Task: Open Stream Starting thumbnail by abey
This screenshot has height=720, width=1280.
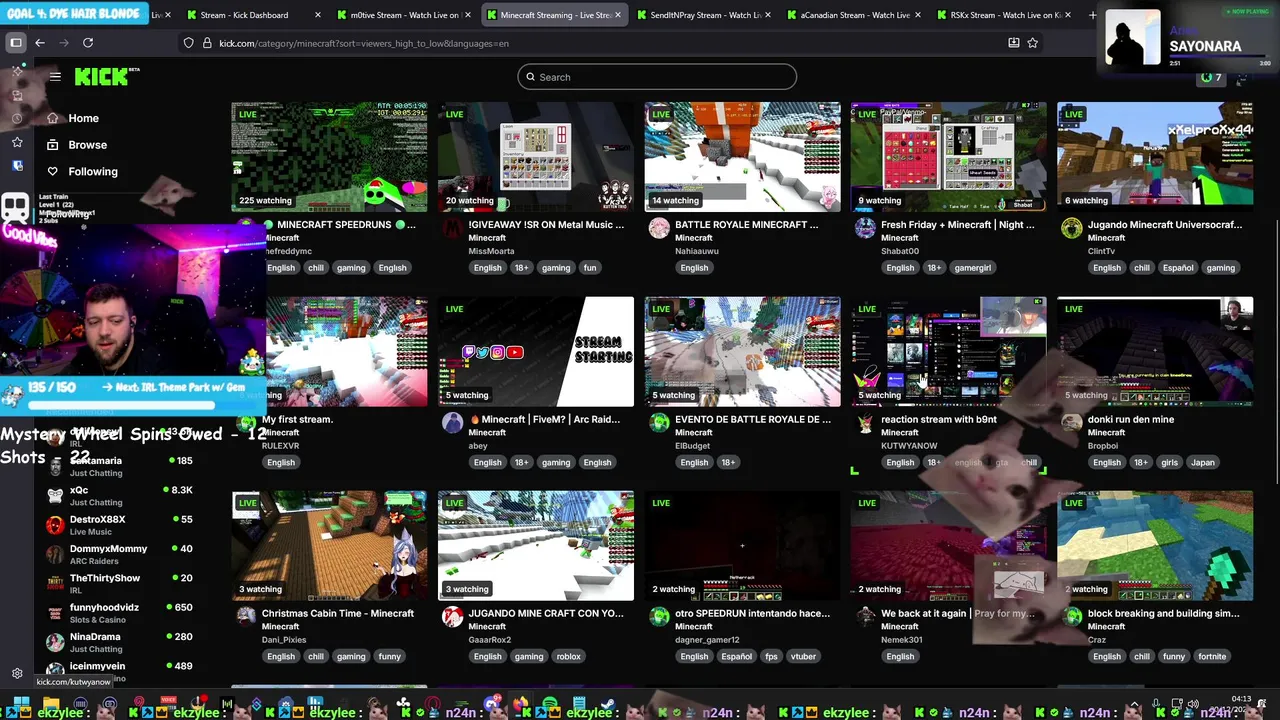Action: pos(536,351)
